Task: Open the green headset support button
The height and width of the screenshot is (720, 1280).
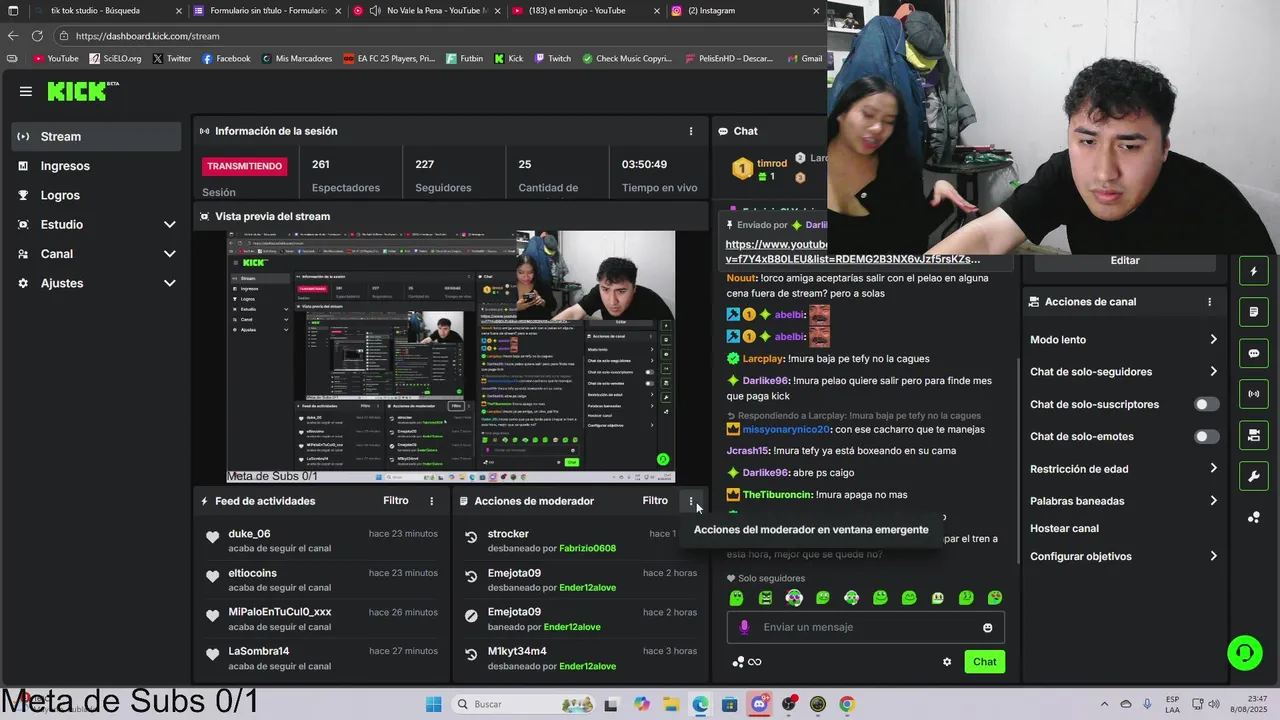Action: [x=1245, y=653]
